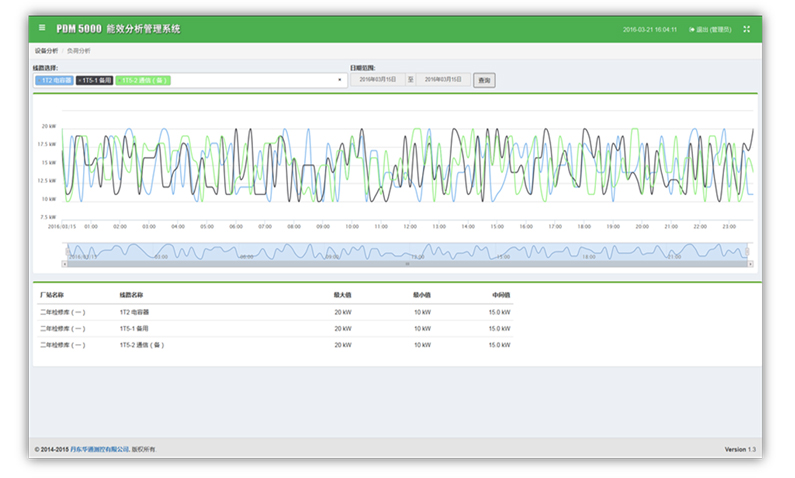Remove the 1T5-2 通信 (备) tag
This screenshot has height=478, width=795.
pos(121,79)
